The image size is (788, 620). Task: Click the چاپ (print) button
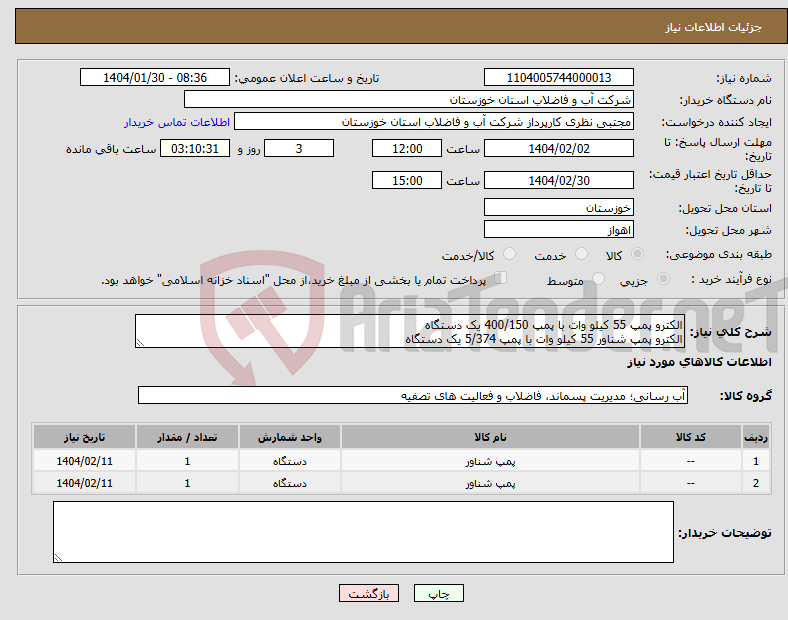(x=438, y=593)
